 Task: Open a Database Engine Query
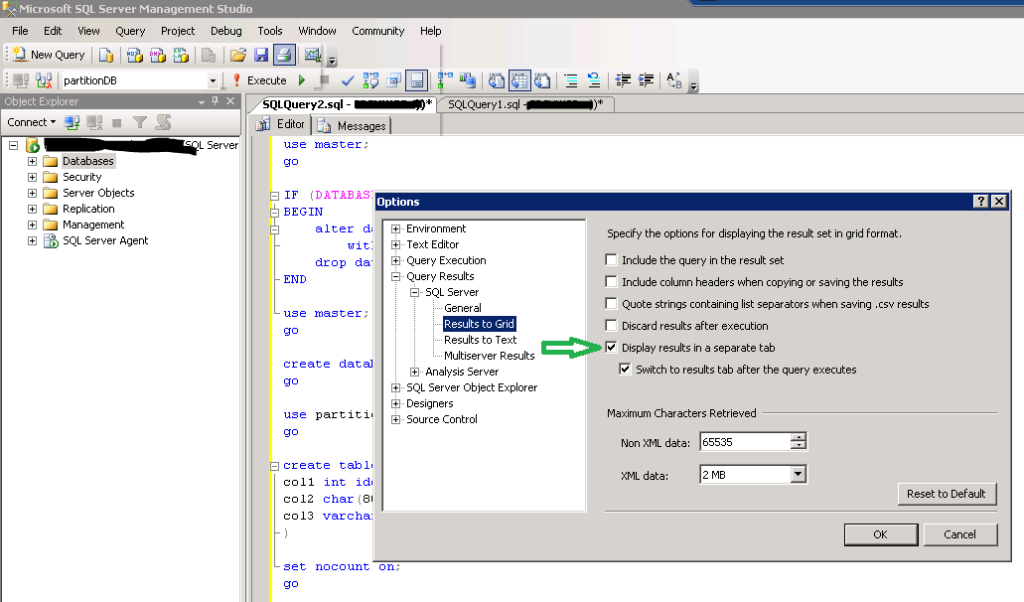point(106,55)
